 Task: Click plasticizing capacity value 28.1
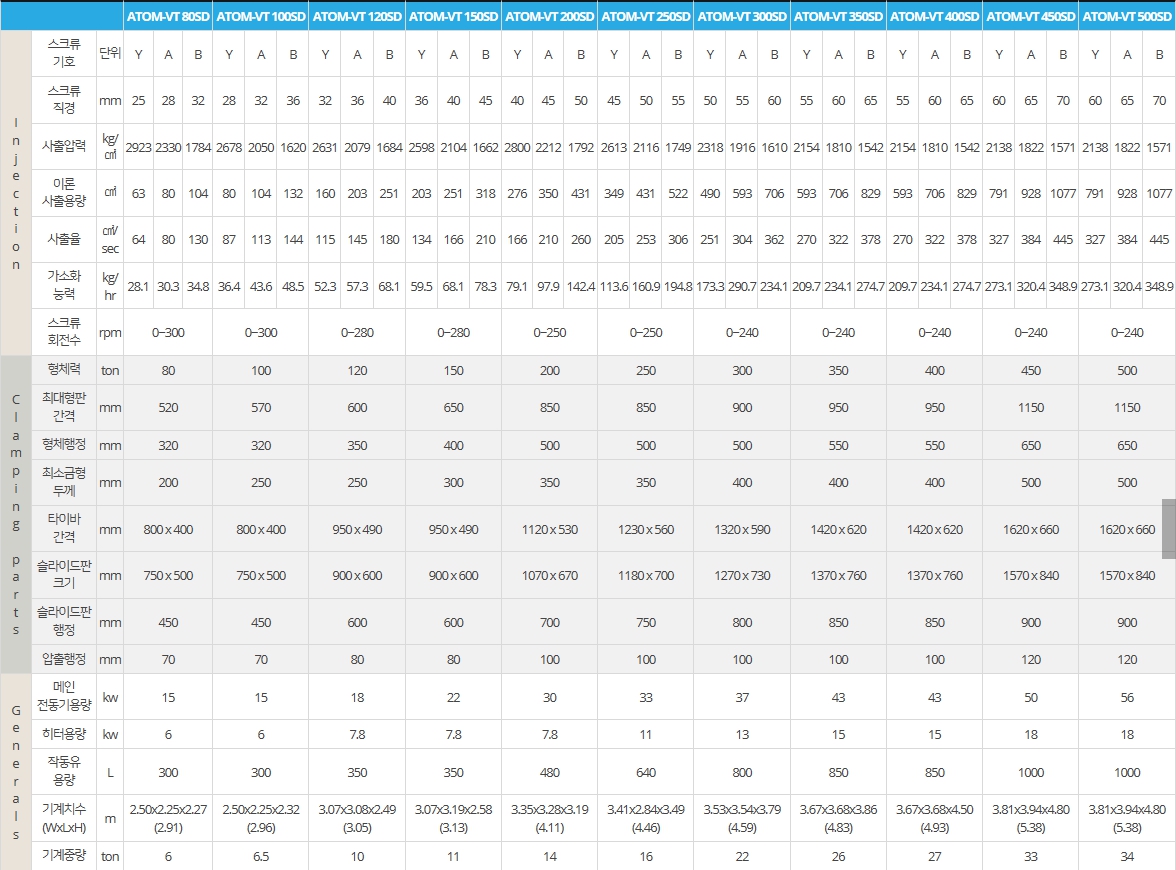pyautogui.click(x=138, y=286)
